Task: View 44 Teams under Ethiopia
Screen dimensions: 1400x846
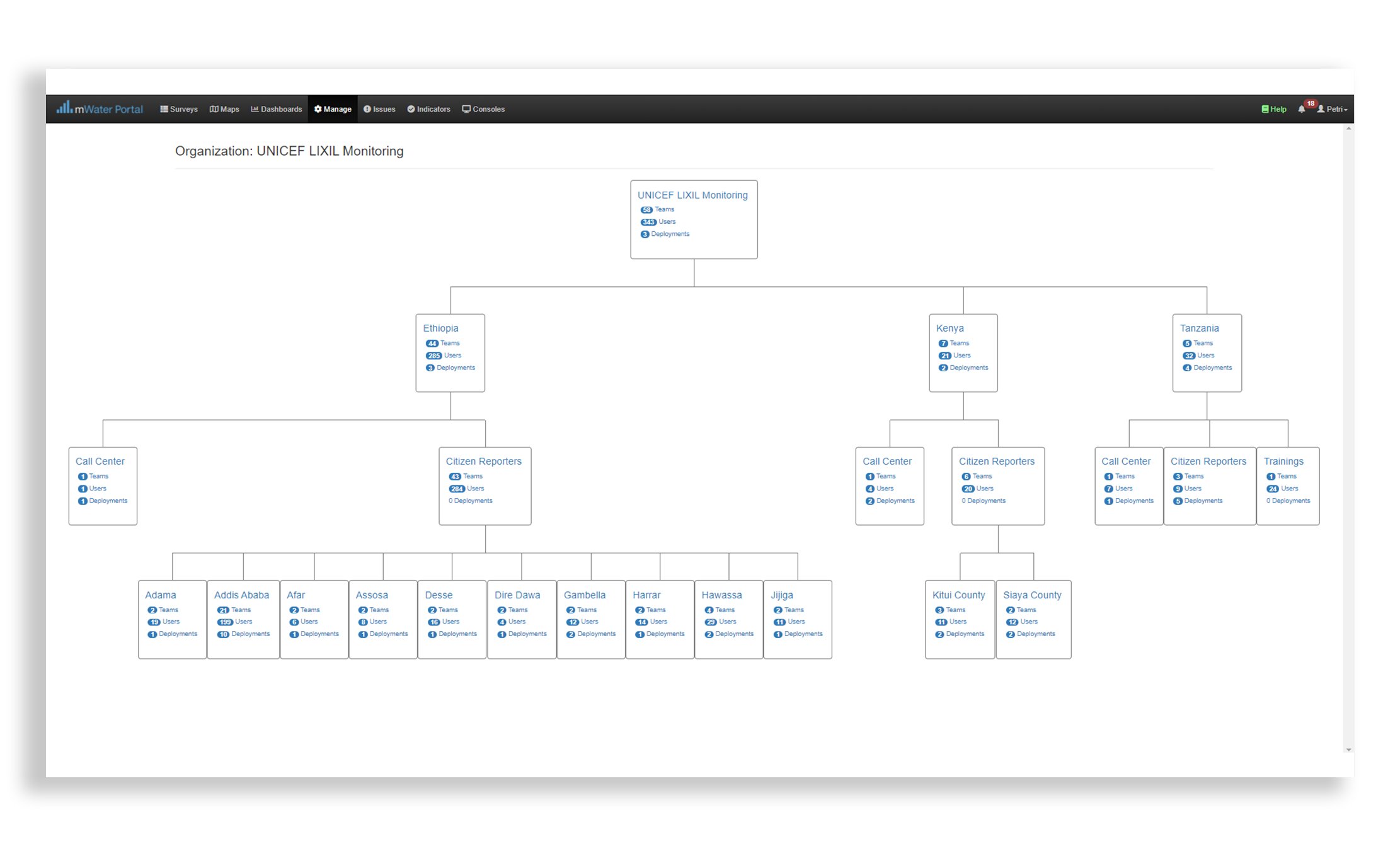Action: [442, 343]
